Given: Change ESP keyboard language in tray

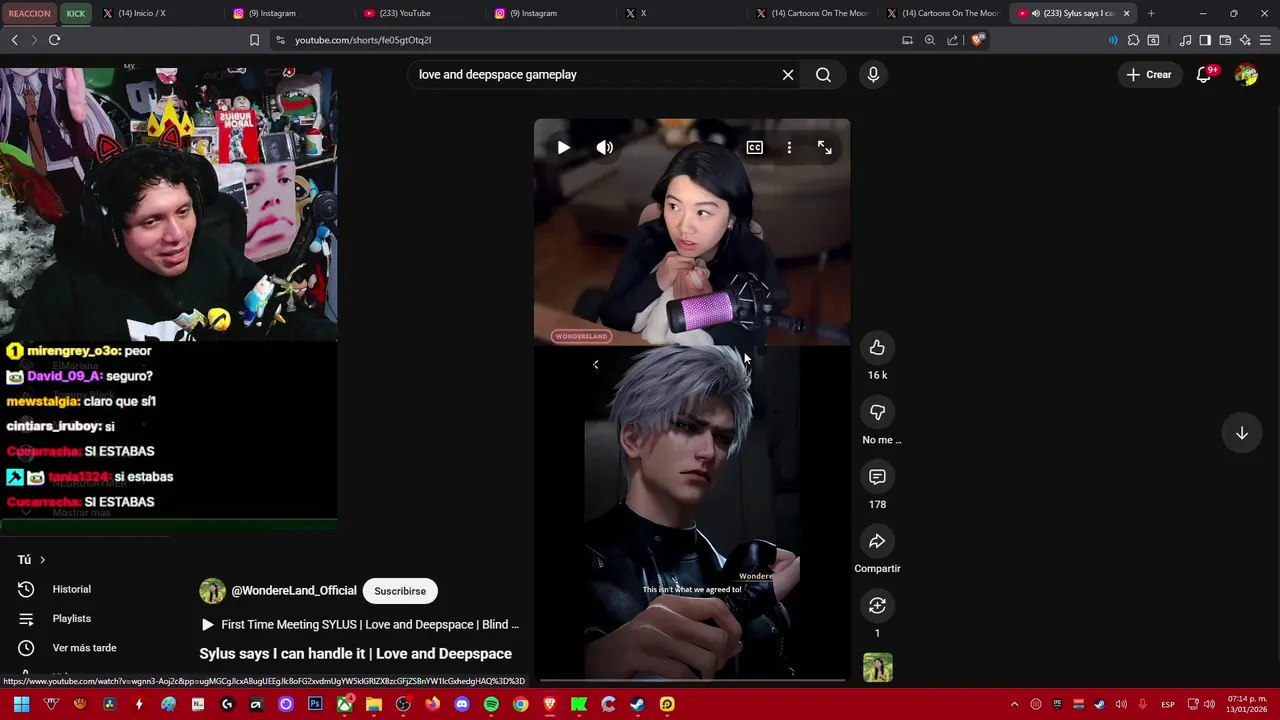Looking at the screenshot, I should (1167, 704).
